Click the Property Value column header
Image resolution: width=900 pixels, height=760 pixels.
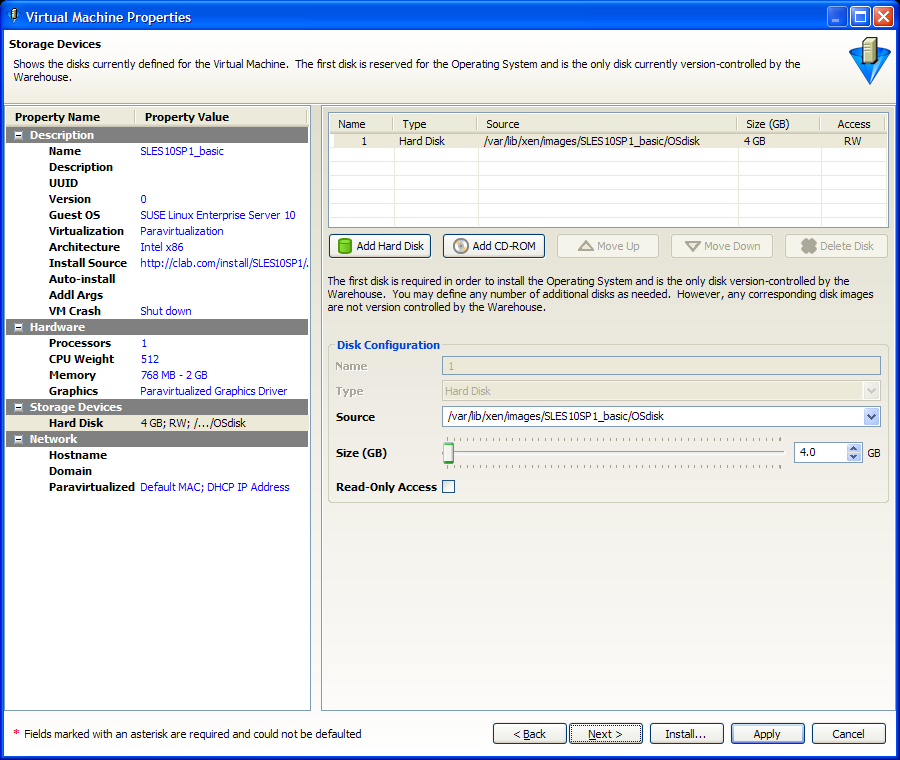[x=221, y=117]
